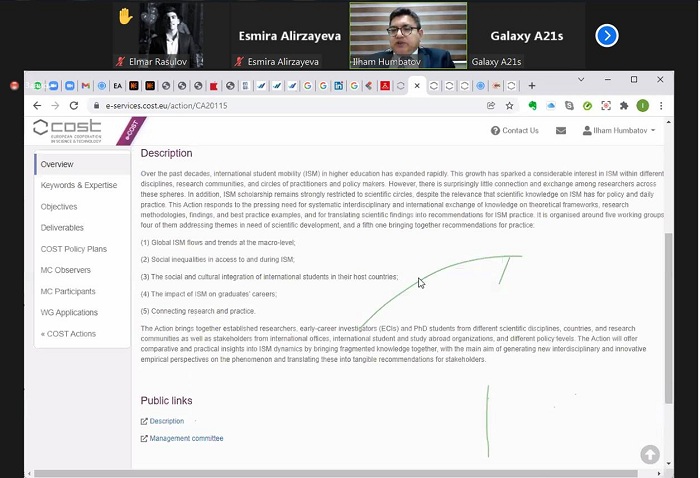Select Elmar Rasulov's video thumbnail

pos(171,36)
